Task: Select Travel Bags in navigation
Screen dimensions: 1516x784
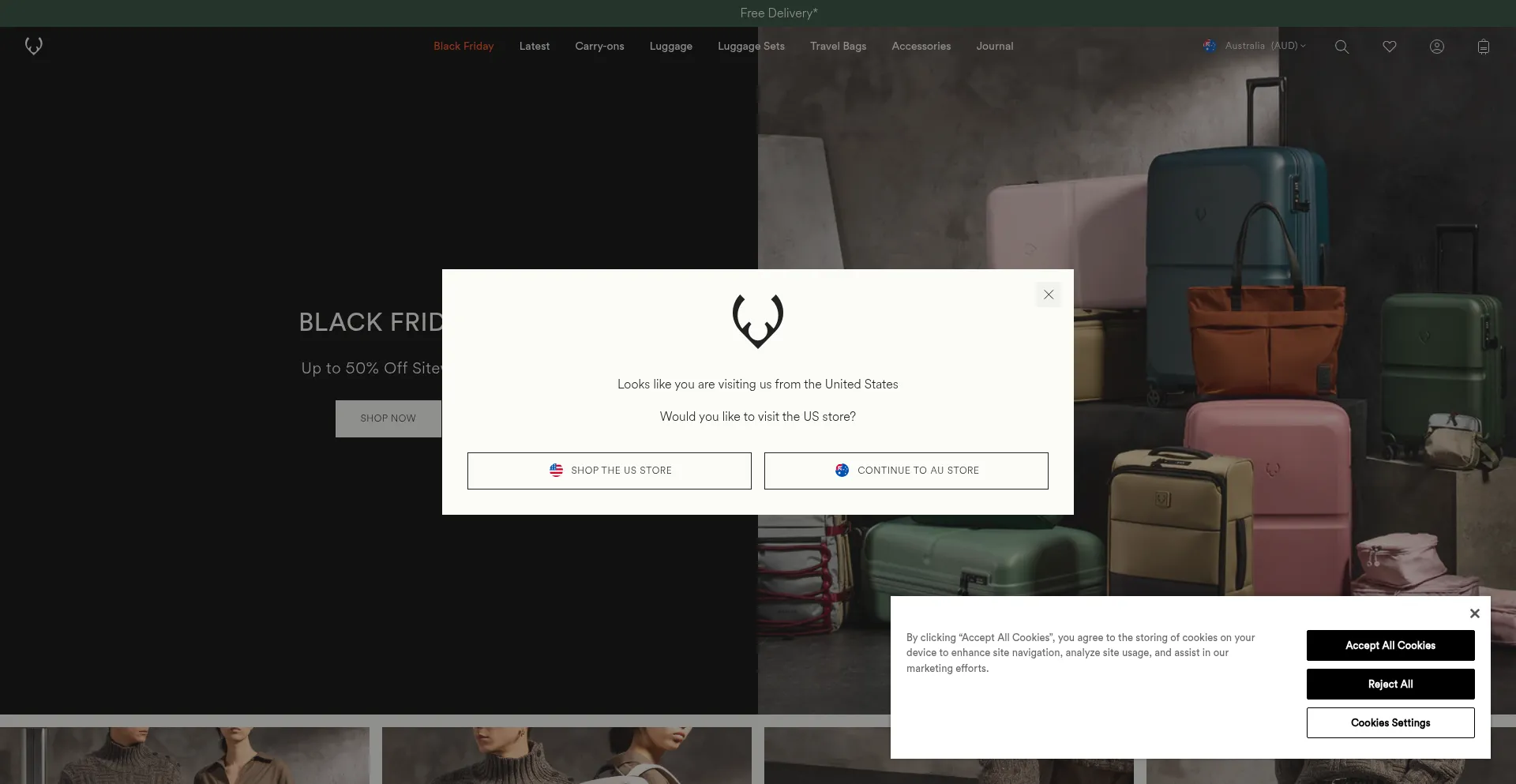Action: click(x=838, y=47)
